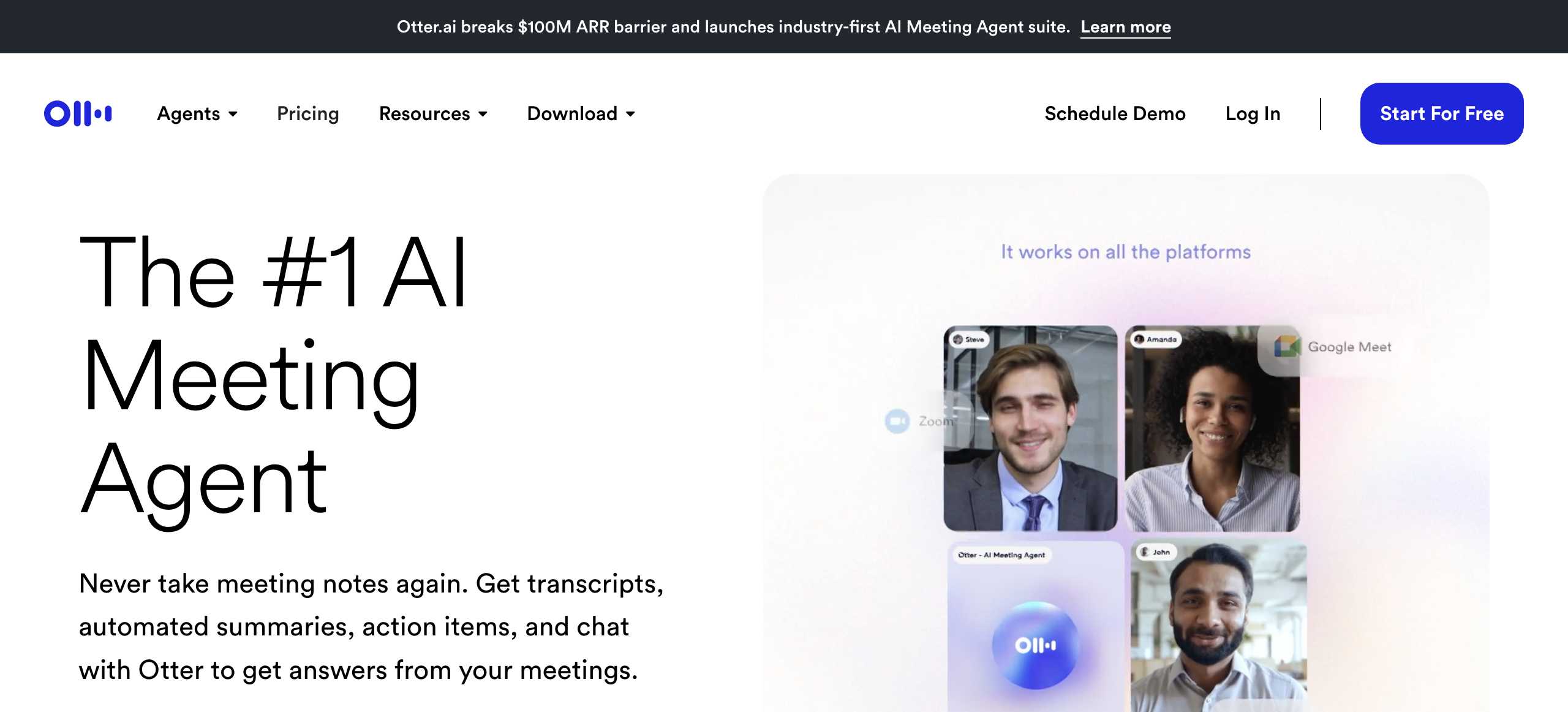Expand the Resources dropdown arrow
Screen dimensions: 1568x712
(483, 114)
